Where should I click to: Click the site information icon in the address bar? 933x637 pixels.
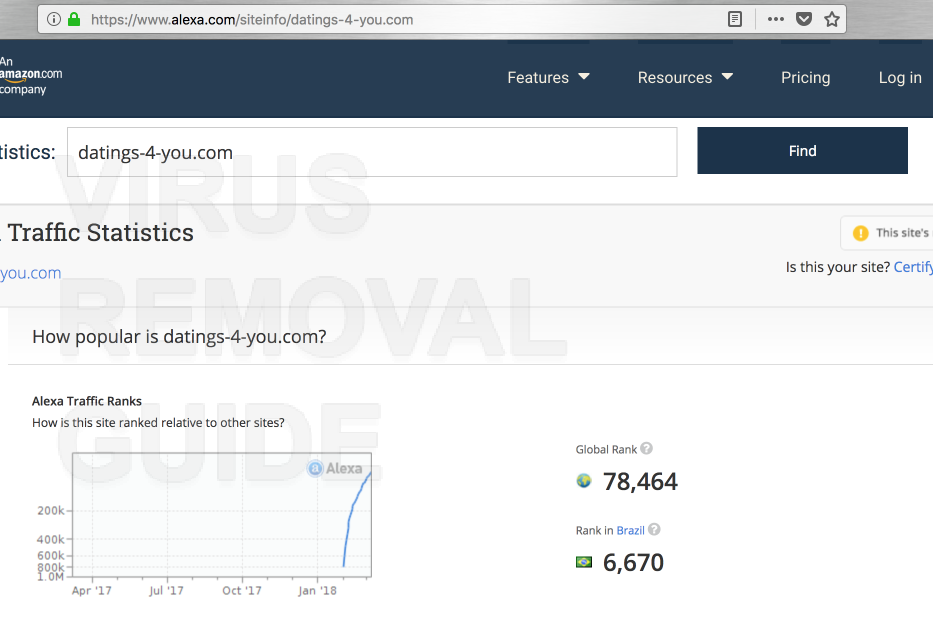54,20
